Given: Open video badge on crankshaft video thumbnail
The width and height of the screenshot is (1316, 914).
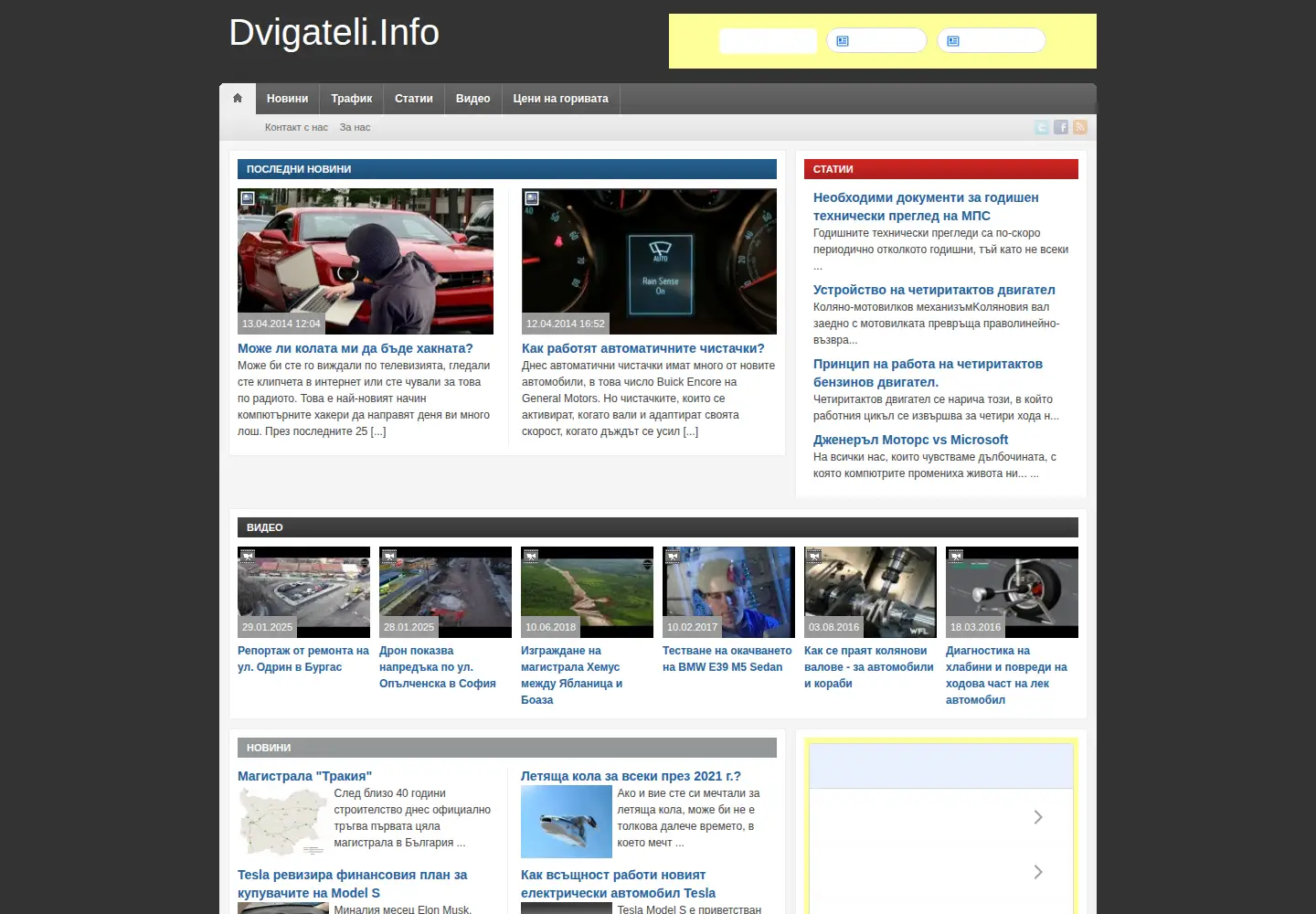Looking at the screenshot, I should coord(814,556).
